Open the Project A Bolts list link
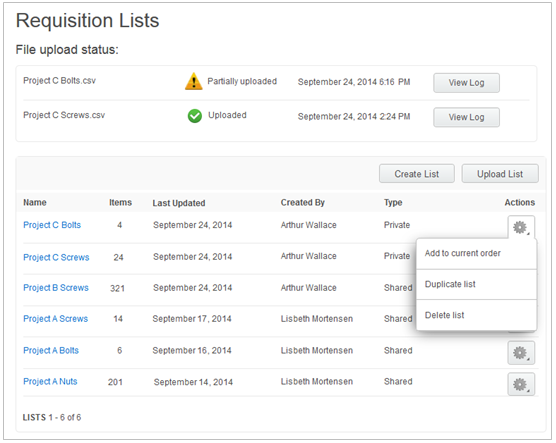This screenshot has width=556, height=443. pyautogui.click(x=51, y=350)
